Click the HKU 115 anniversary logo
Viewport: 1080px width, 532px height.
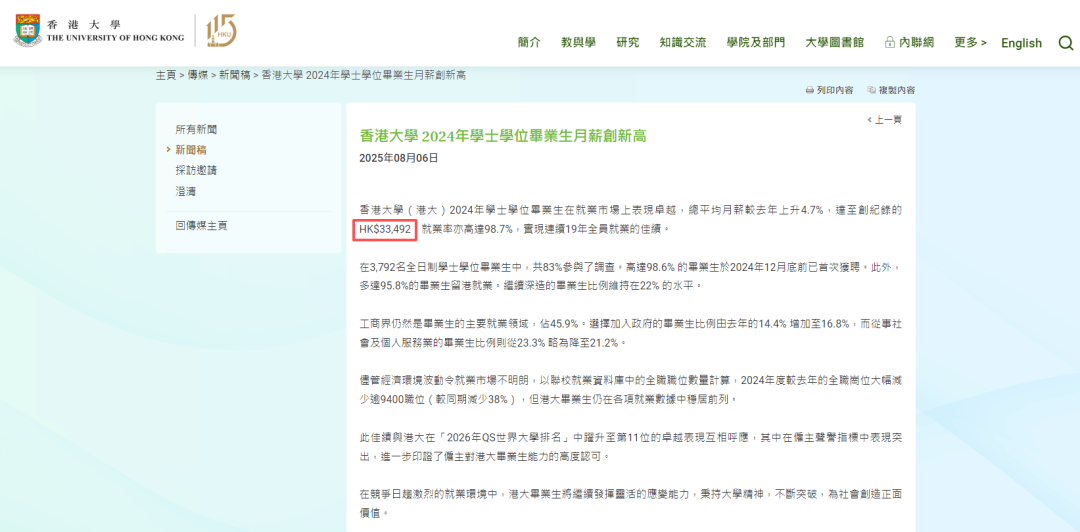[x=221, y=31]
